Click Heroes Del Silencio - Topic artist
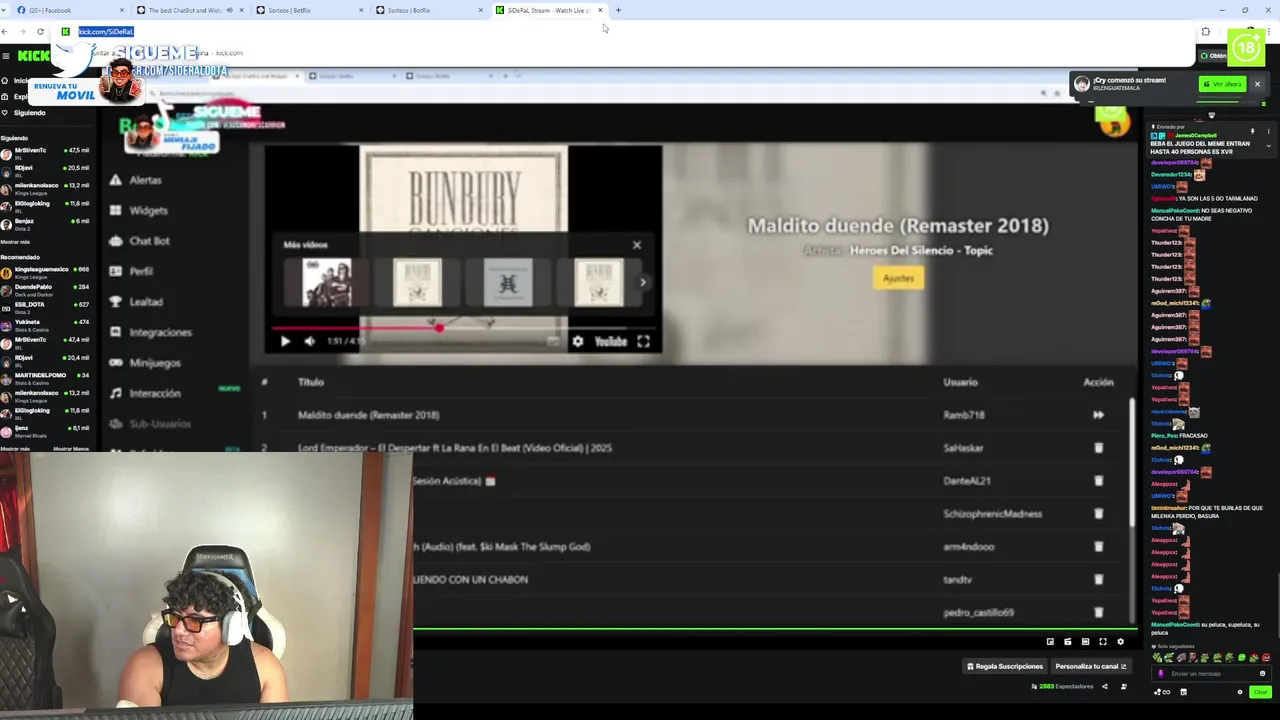The width and height of the screenshot is (1280, 720). tap(921, 250)
